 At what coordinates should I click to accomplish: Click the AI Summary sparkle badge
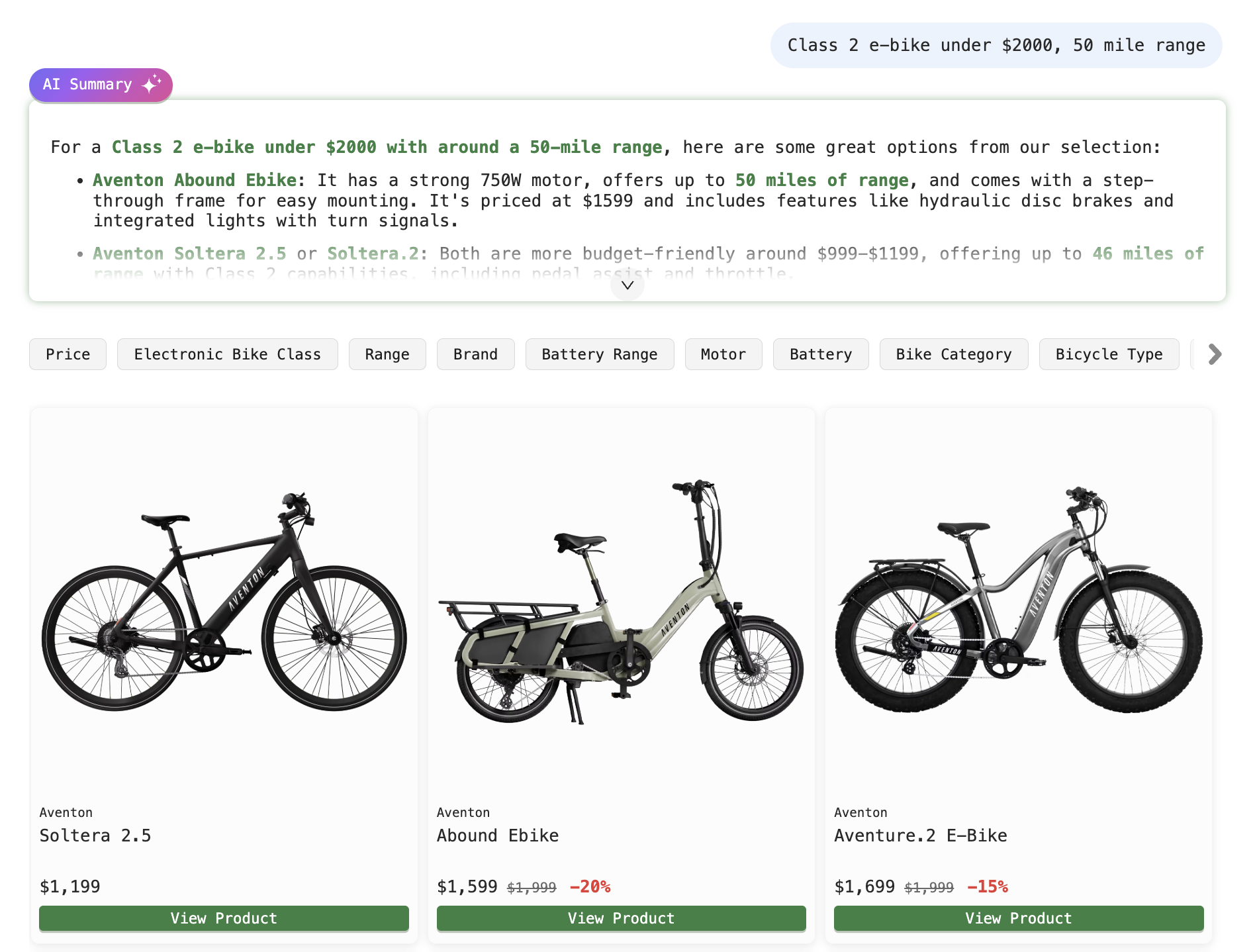point(101,85)
